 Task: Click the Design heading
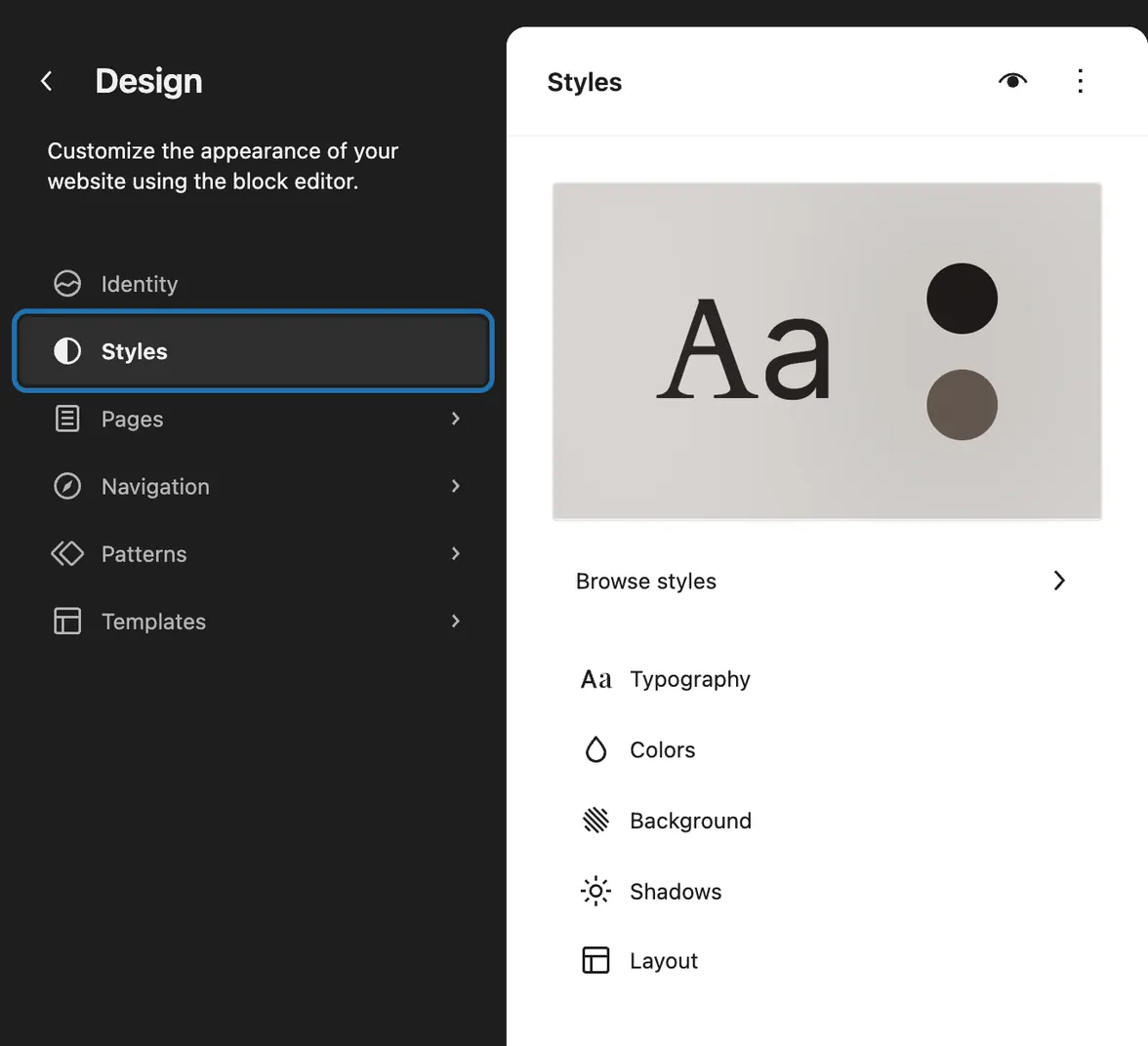click(x=148, y=81)
